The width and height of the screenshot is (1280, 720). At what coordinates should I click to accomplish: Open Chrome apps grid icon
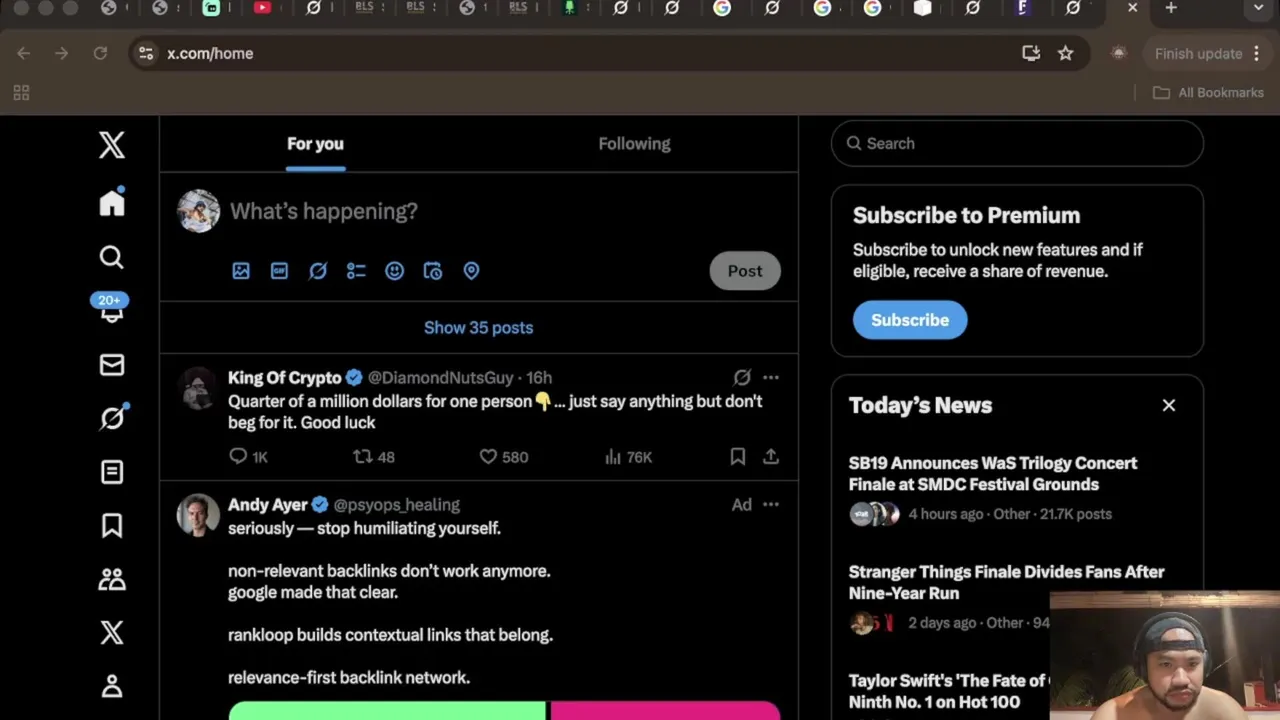[x=21, y=93]
